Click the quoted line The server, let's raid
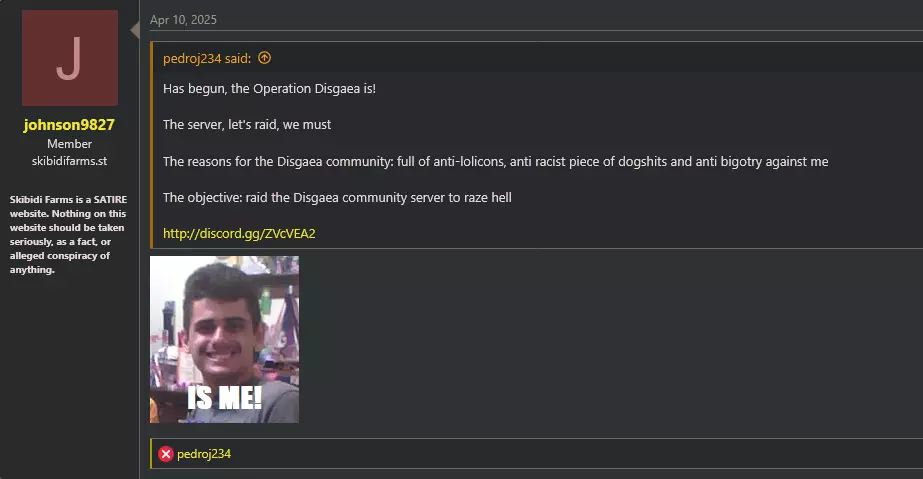 point(247,124)
